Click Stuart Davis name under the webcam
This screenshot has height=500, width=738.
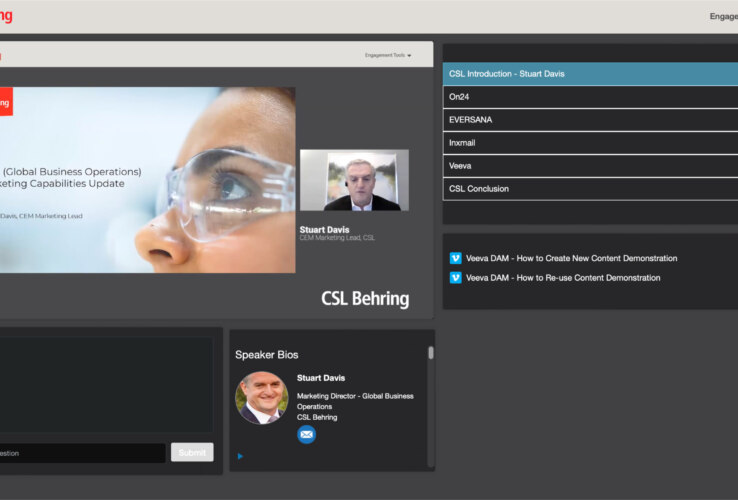324,230
